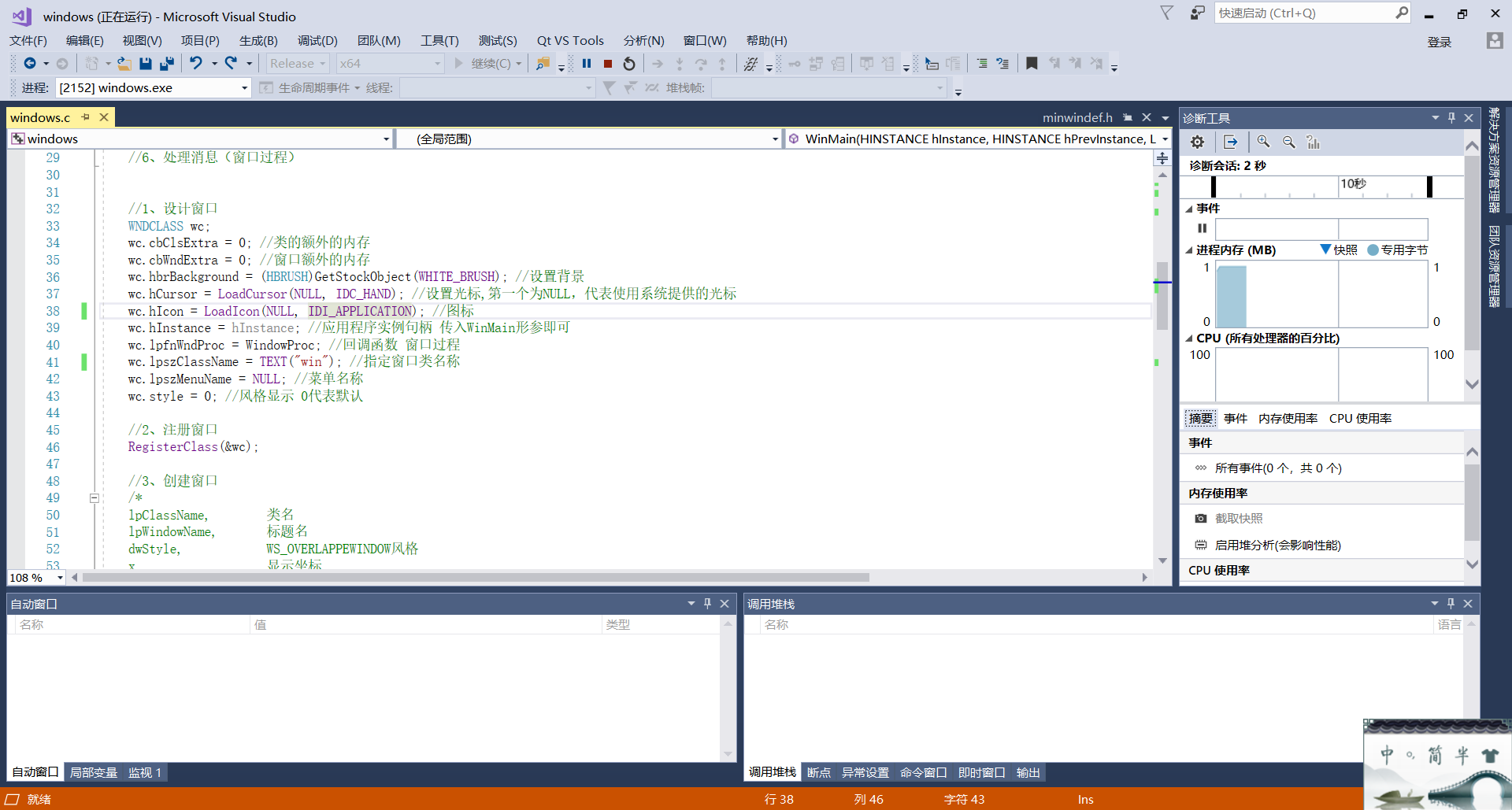Pause debugging with the Break All icon
Image resolution: width=1512 pixels, height=810 pixels.
click(x=587, y=64)
